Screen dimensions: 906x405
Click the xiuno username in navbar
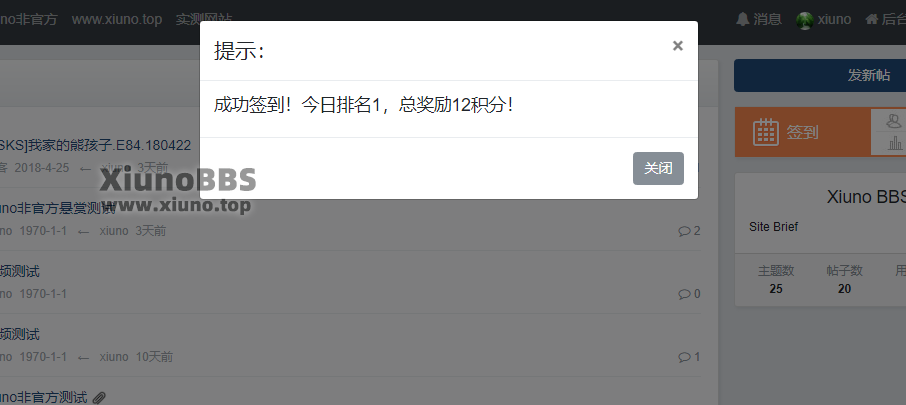click(834, 20)
